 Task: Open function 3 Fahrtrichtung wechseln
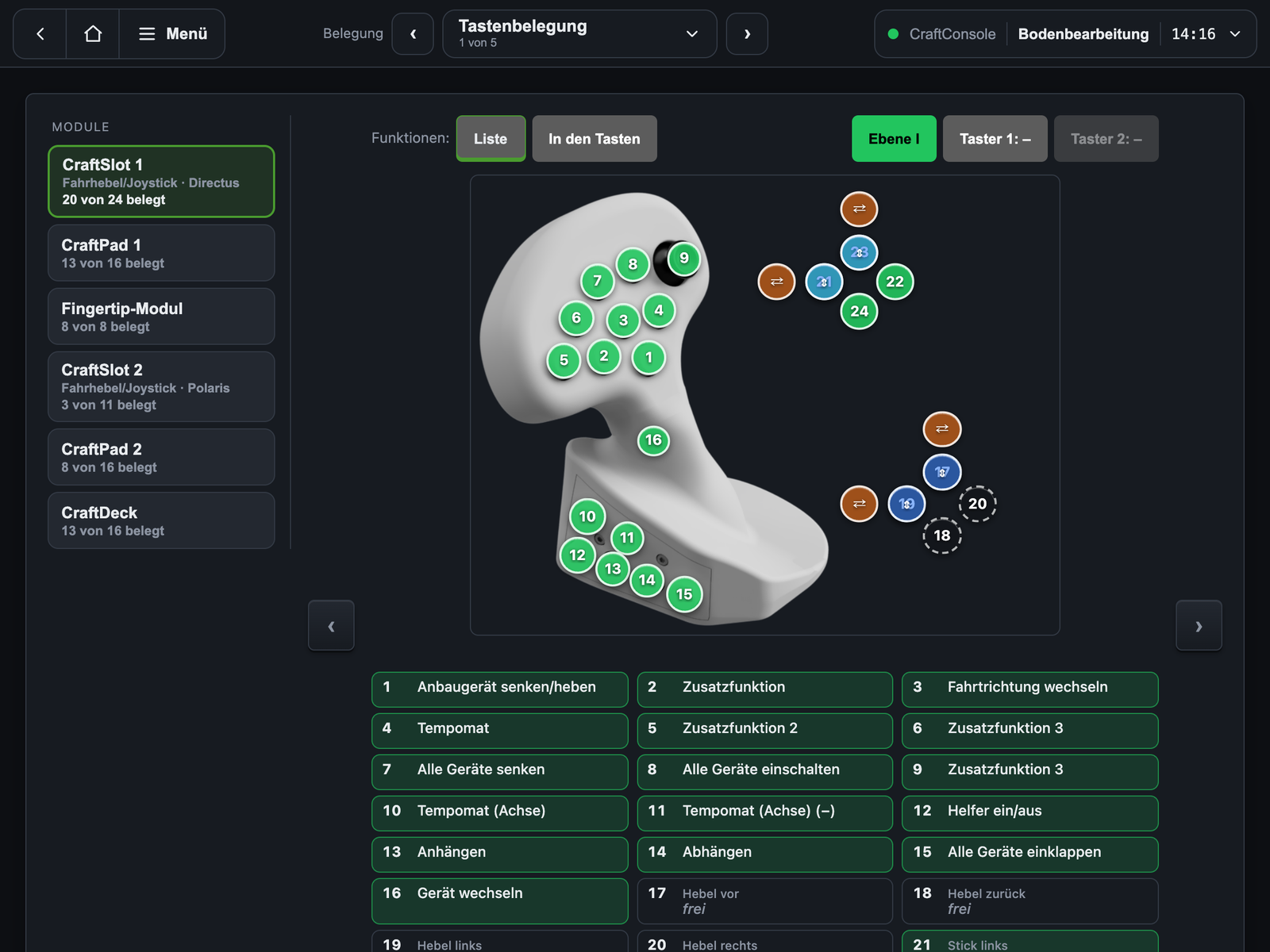click(x=1030, y=689)
